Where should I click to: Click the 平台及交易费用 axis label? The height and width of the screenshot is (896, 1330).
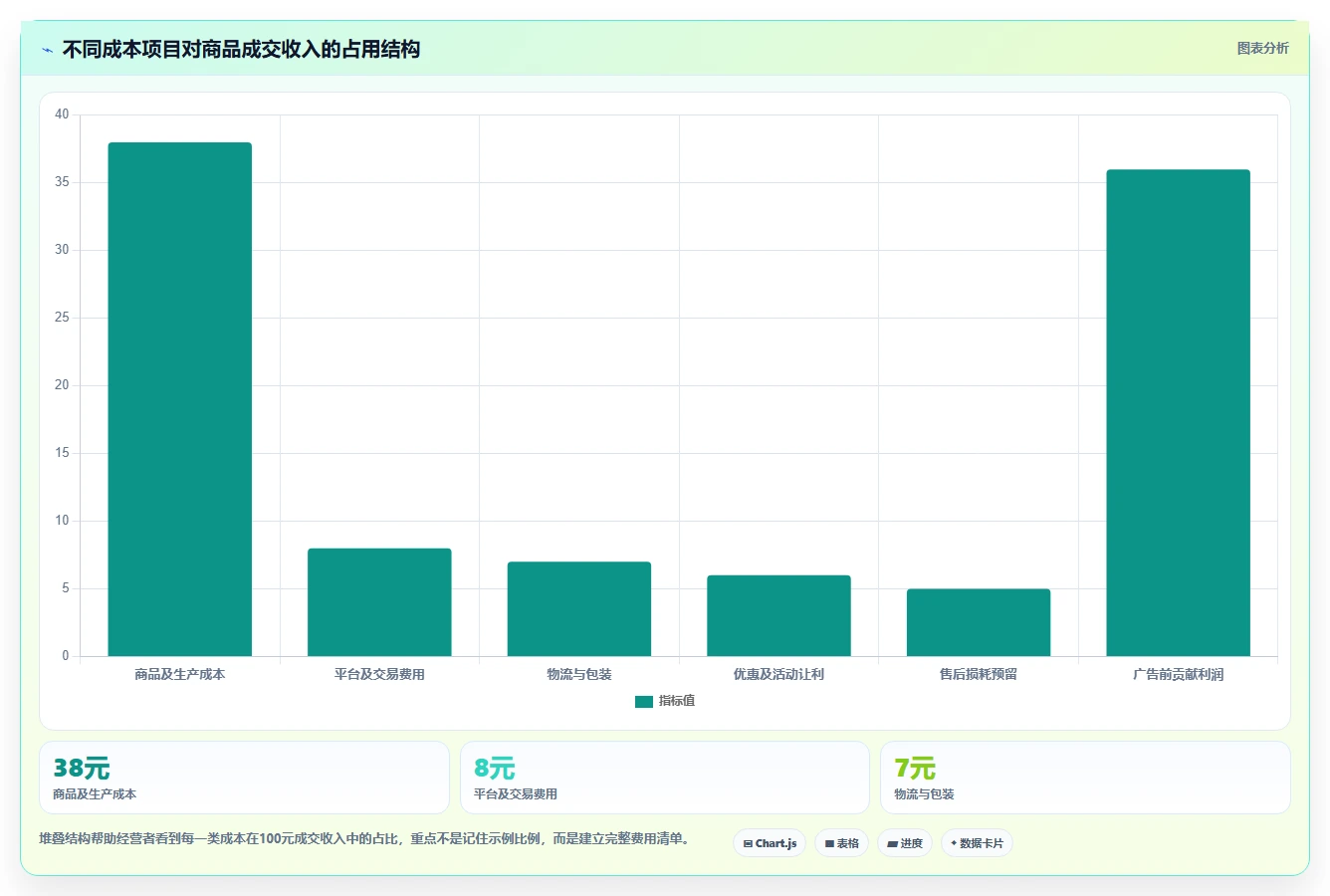coord(379,675)
